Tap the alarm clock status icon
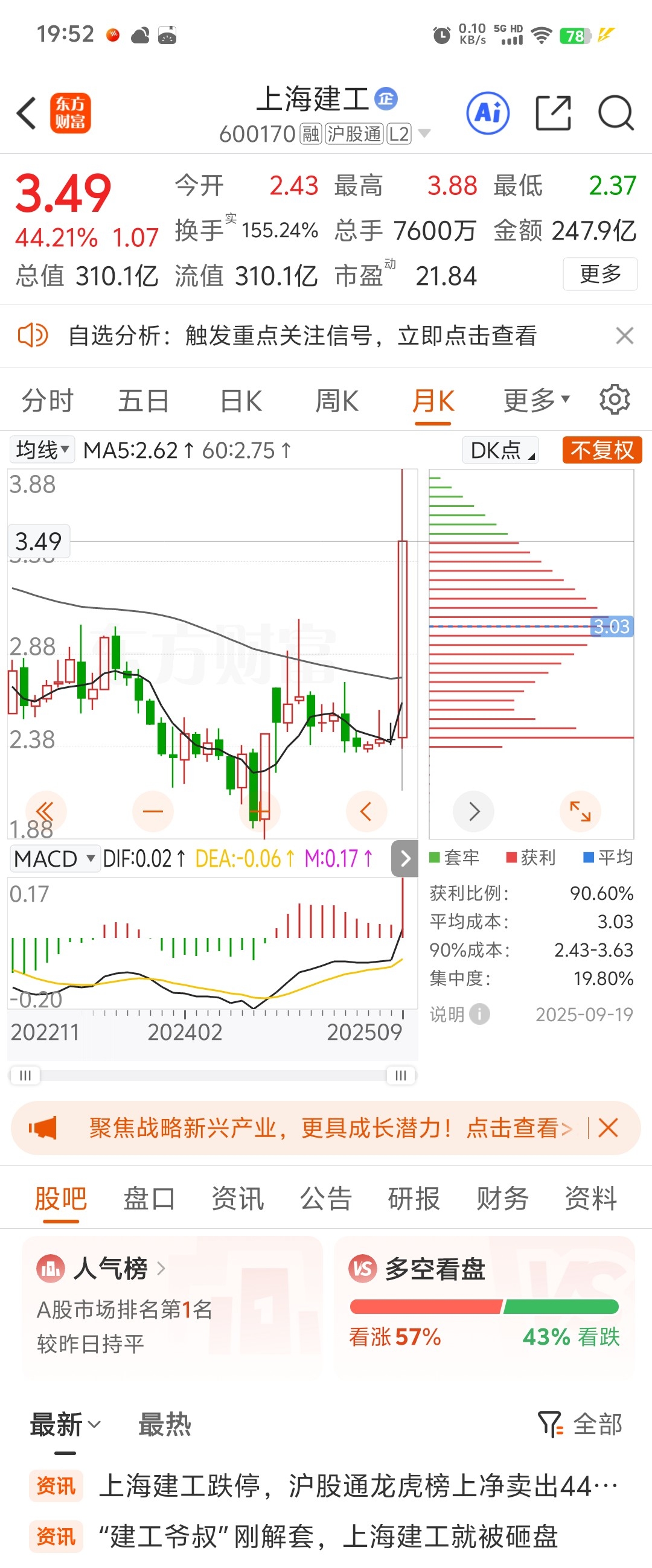The image size is (652, 1568). (x=441, y=35)
